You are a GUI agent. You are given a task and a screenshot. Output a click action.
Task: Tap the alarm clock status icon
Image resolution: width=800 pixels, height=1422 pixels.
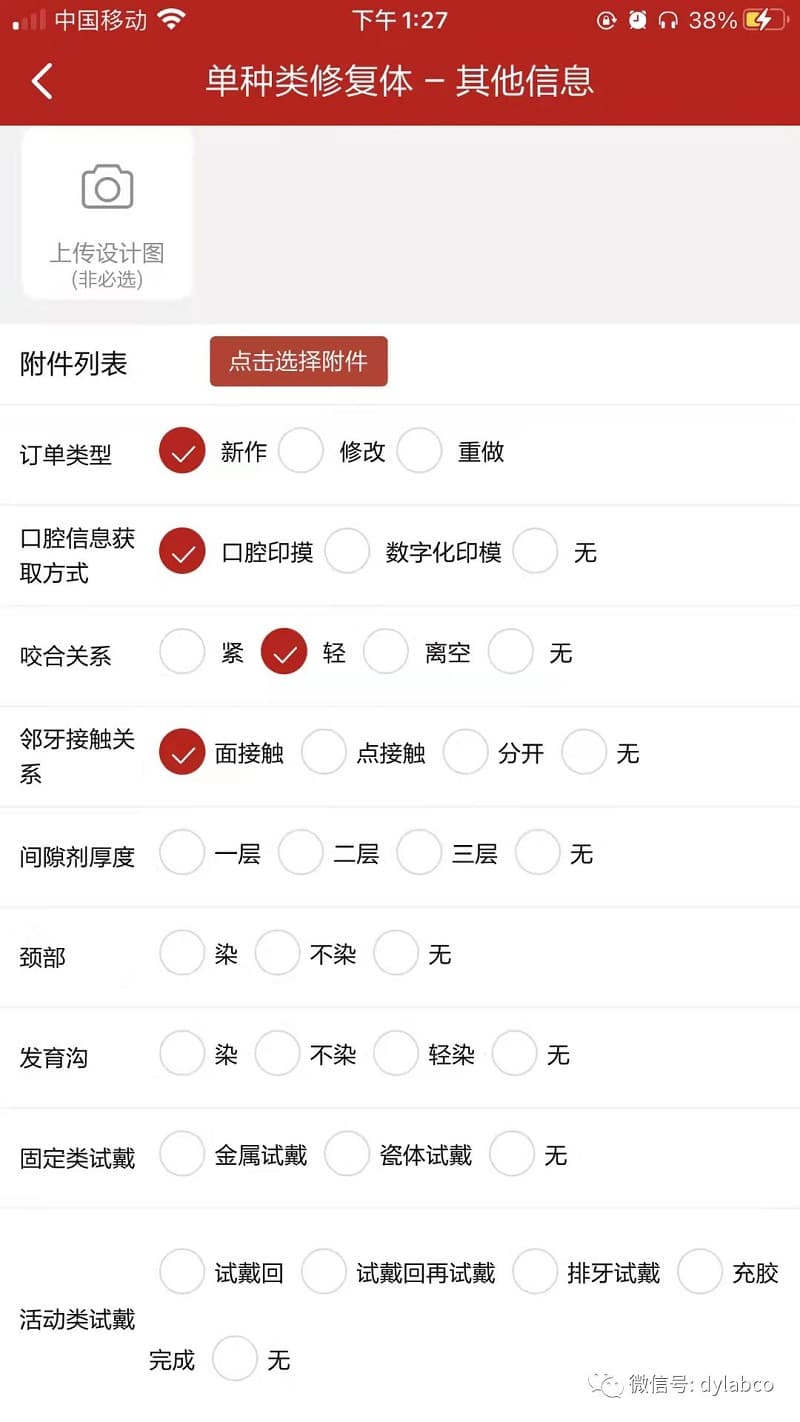(637, 20)
